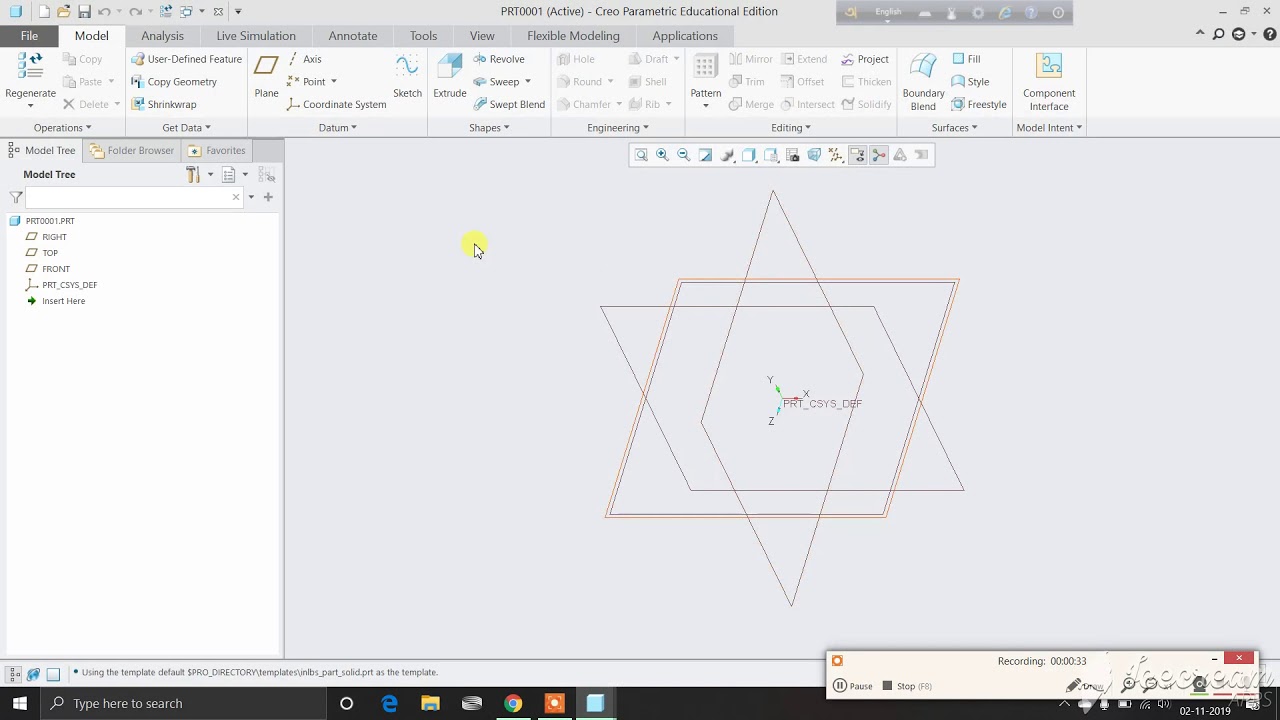Open the Favorites navigator tab
Viewport: 1280px width, 720px height.
coord(217,150)
